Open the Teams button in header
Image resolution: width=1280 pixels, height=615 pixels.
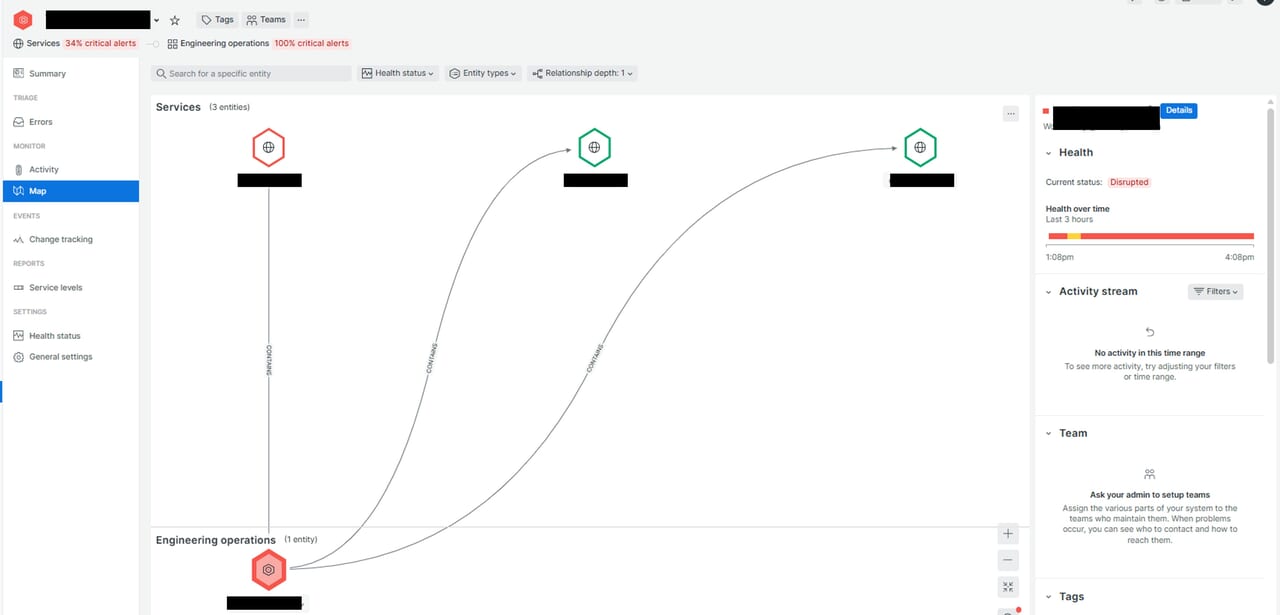point(266,20)
